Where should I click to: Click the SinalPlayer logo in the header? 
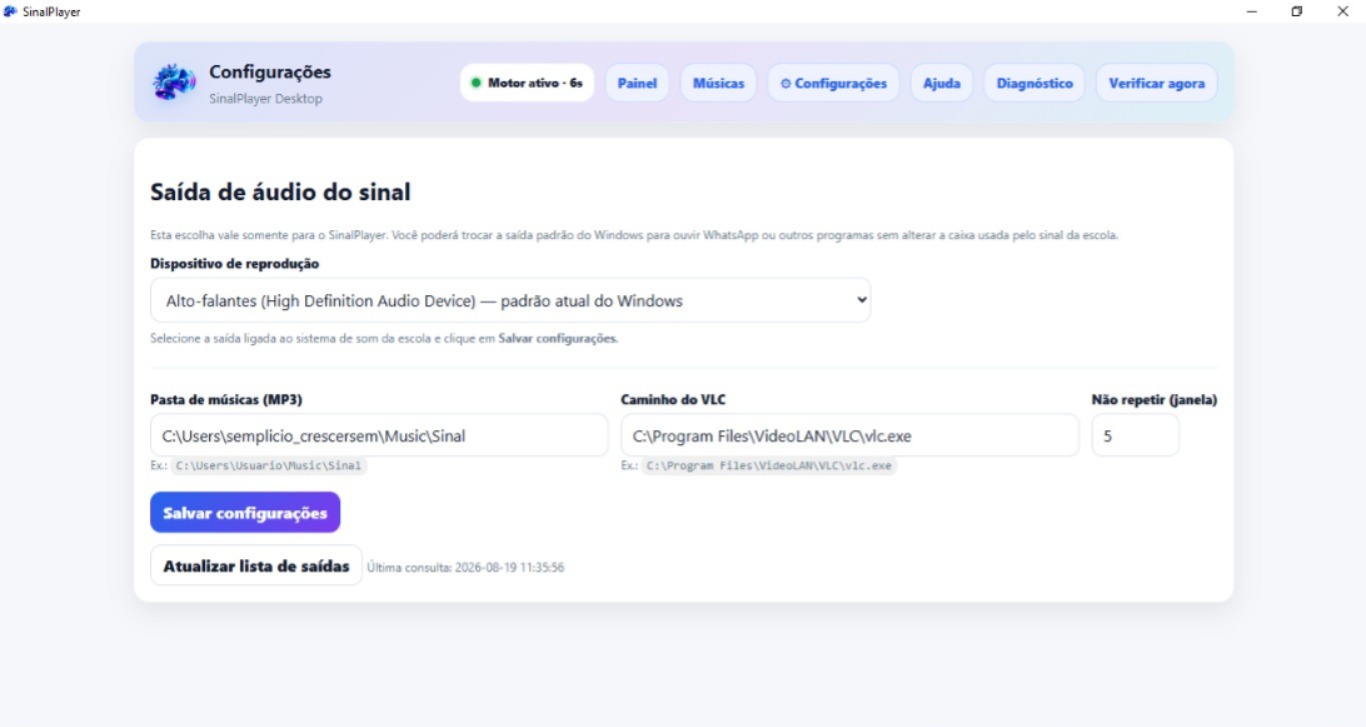(174, 82)
